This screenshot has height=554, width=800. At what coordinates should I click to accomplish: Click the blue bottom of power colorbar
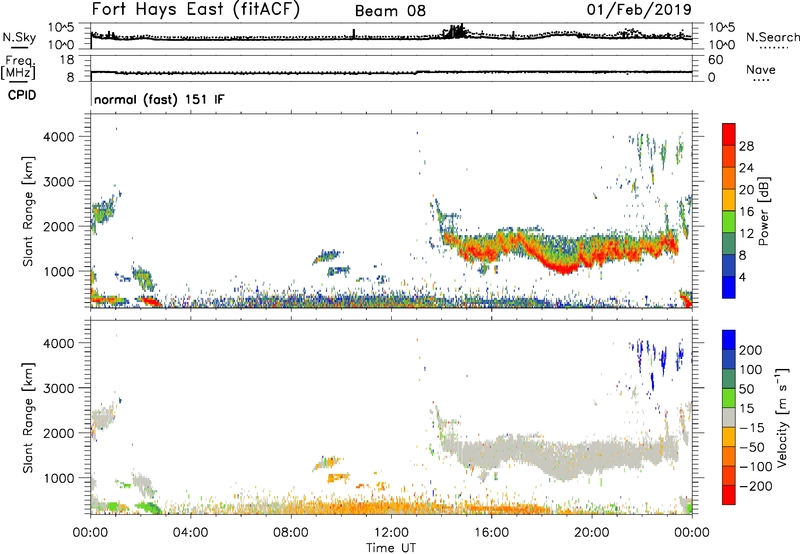pos(729,287)
